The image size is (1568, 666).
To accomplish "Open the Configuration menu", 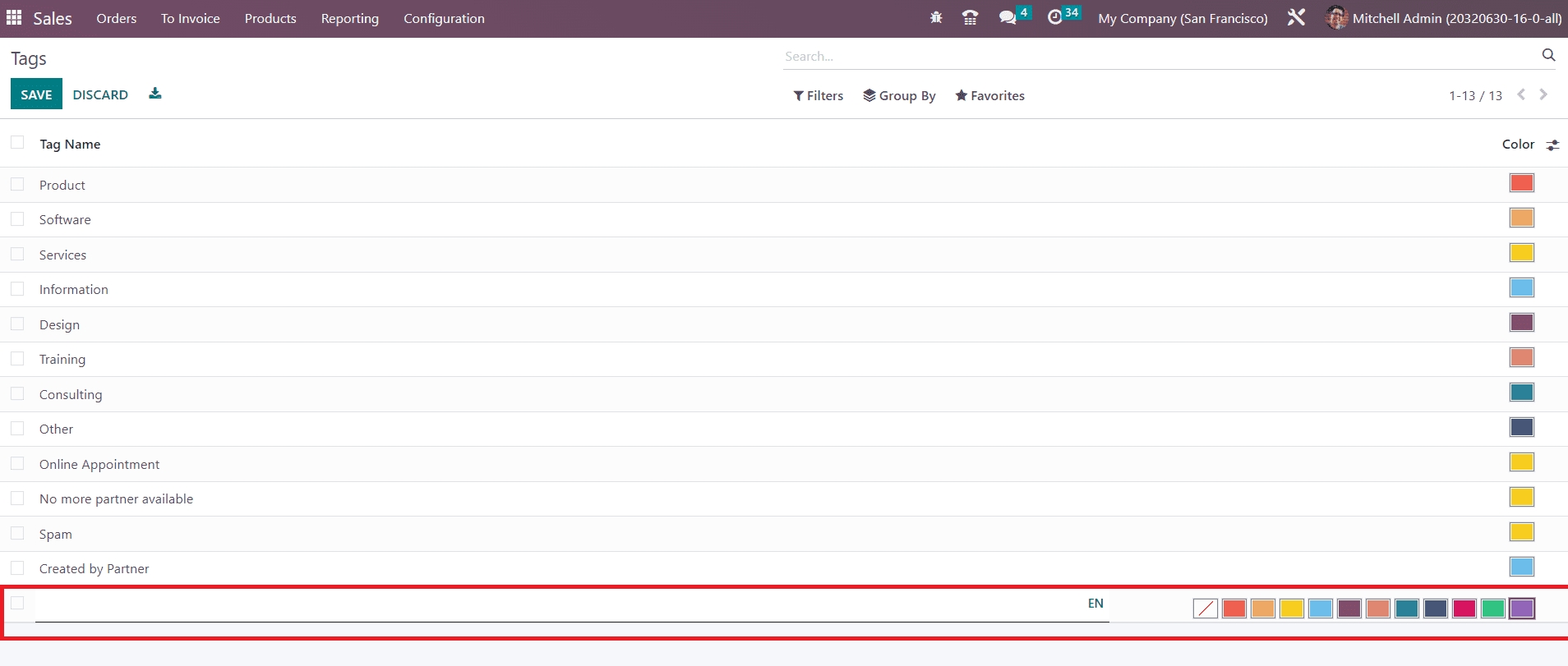I will tap(444, 18).
